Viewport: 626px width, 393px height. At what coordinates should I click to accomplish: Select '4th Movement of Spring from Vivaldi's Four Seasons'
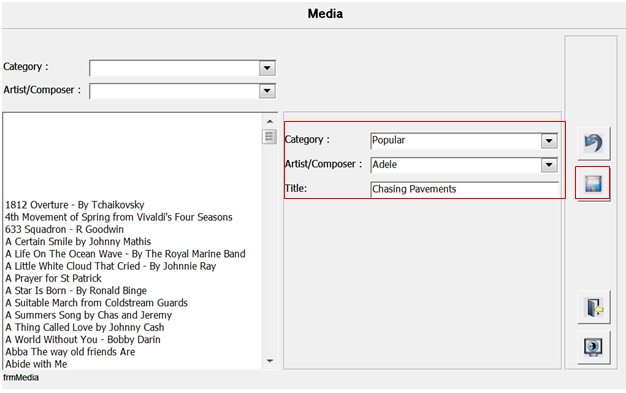pyautogui.click(x=119, y=217)
